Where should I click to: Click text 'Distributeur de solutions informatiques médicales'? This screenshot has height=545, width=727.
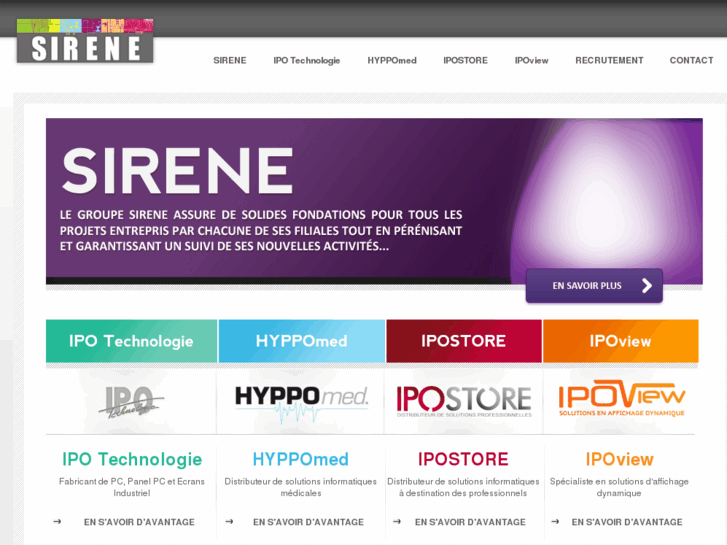pos(300,487)
